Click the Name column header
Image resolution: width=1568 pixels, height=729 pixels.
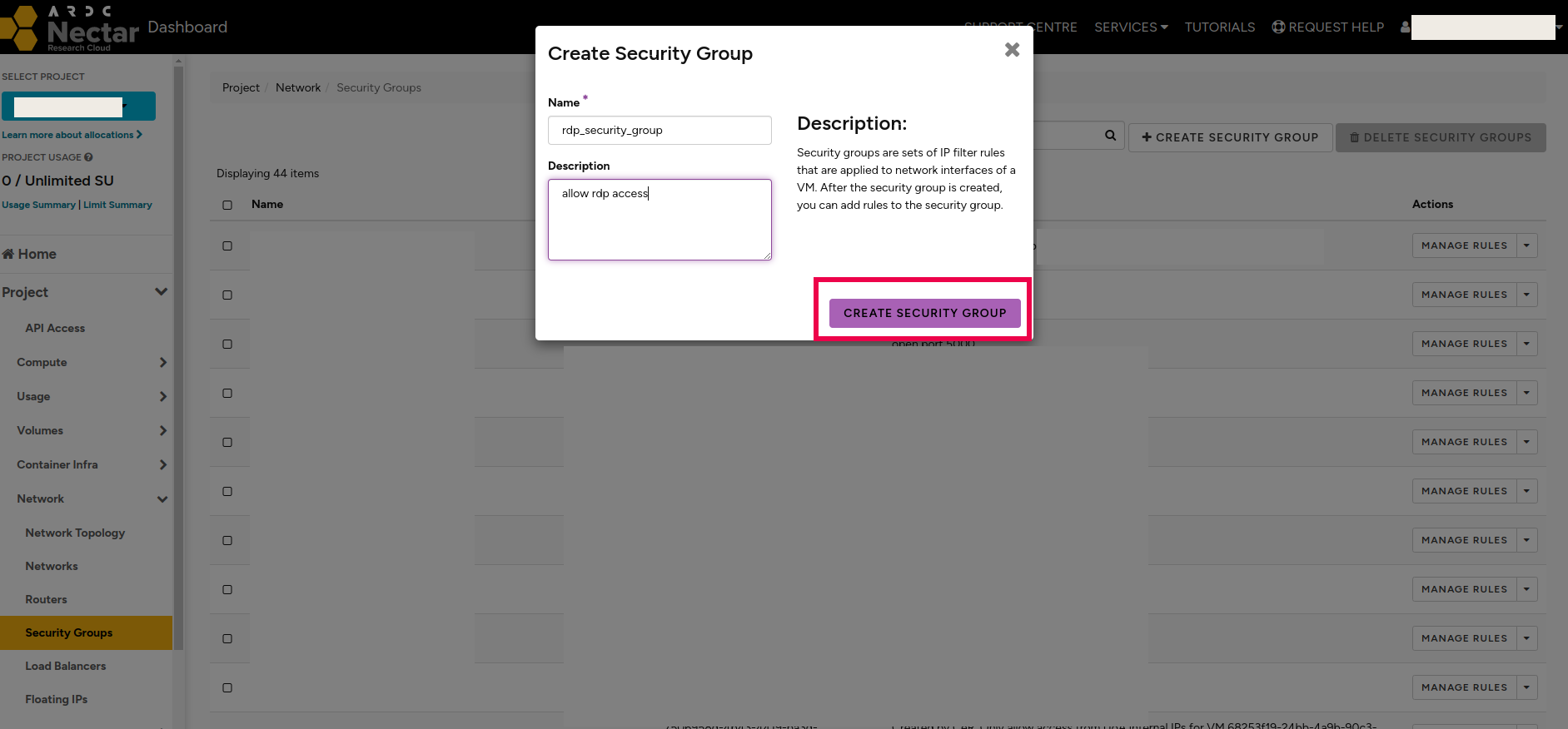[x=267, y=204]
